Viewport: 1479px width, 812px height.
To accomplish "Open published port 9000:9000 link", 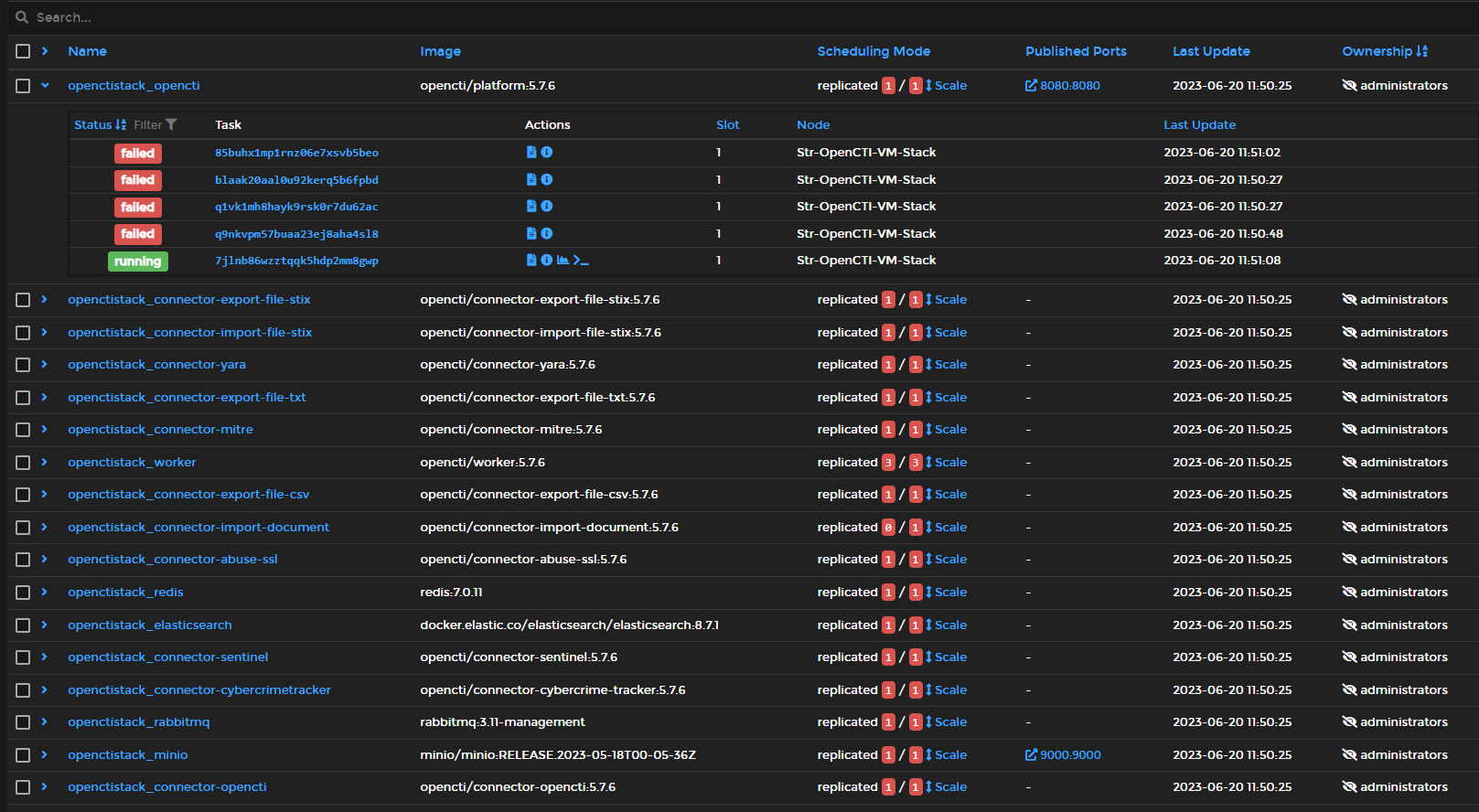I will [1063, 755].
